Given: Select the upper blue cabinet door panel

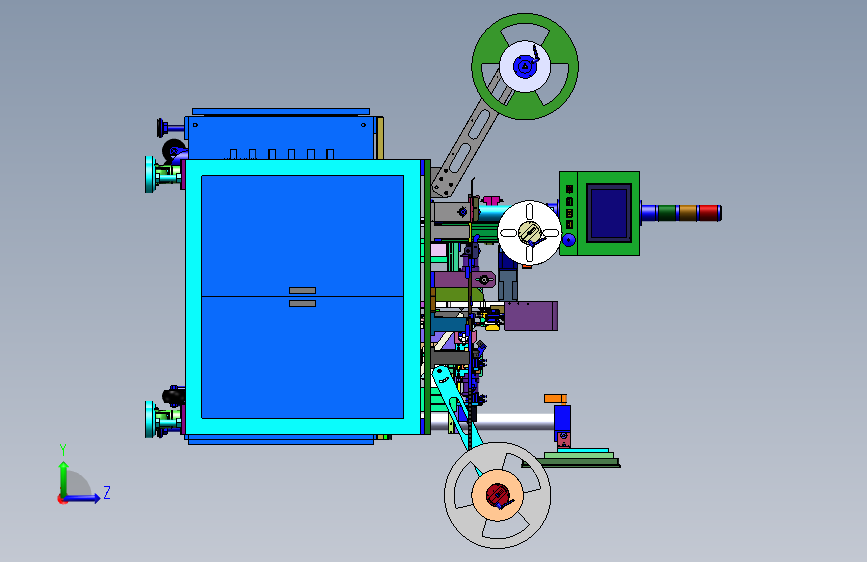Looking at the screenshot, I should pyautogui.click(x=302, y=236).
